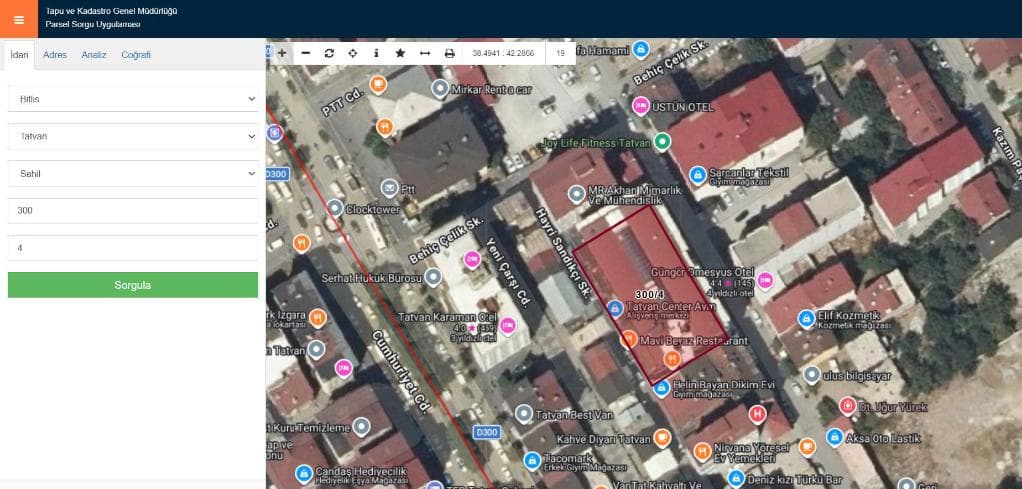Click the Aksa Oto Lastik marker
The width and height of the screenshot is (1022, 489).
pyautogui.click(x=834, y=437)
